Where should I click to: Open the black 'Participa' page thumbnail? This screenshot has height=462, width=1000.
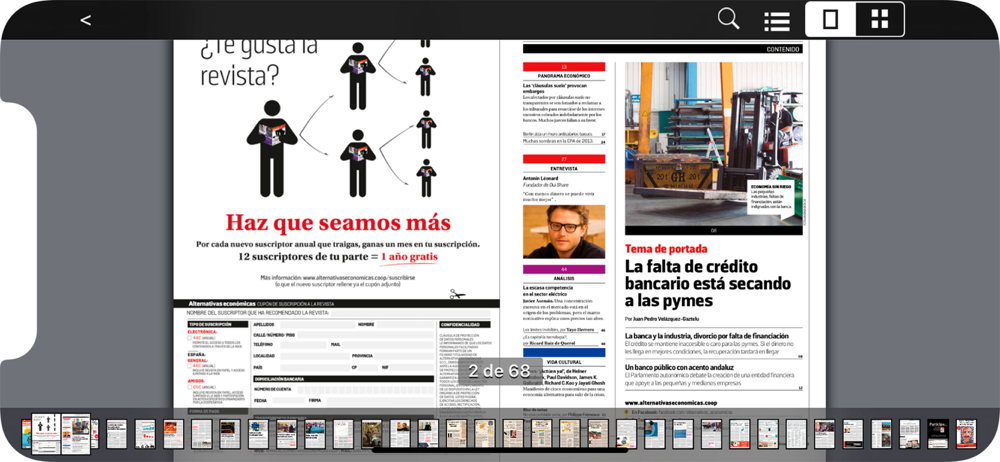pos(938,434)
